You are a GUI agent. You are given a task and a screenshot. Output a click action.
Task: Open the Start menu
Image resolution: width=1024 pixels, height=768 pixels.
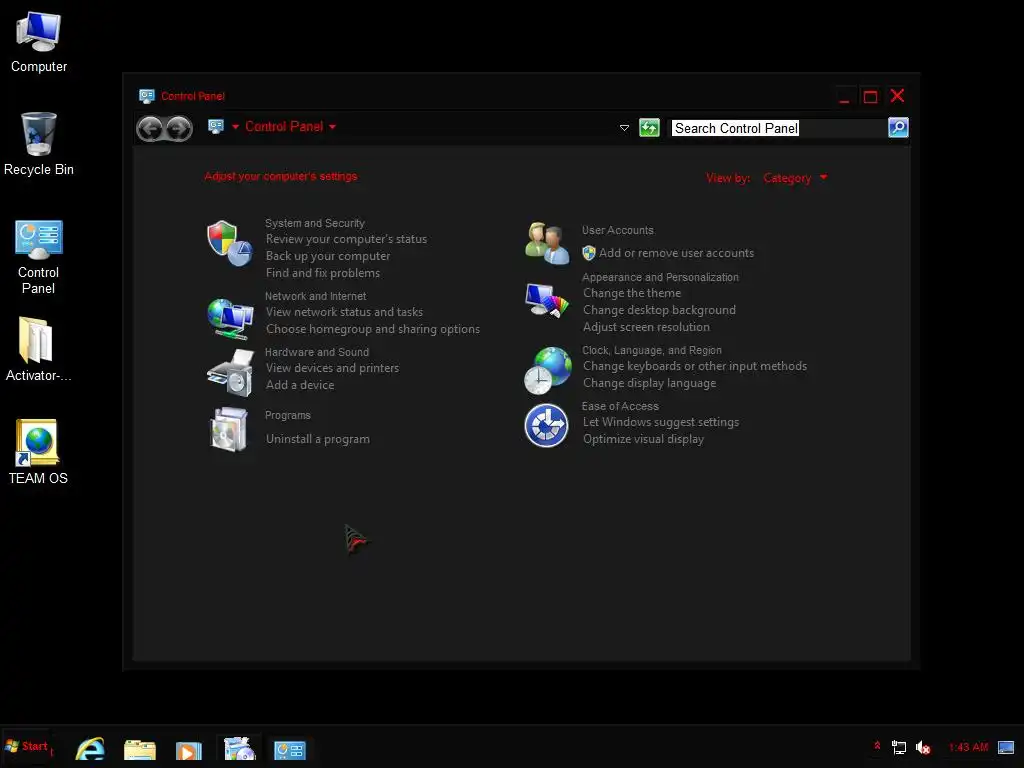click(26, 746)
